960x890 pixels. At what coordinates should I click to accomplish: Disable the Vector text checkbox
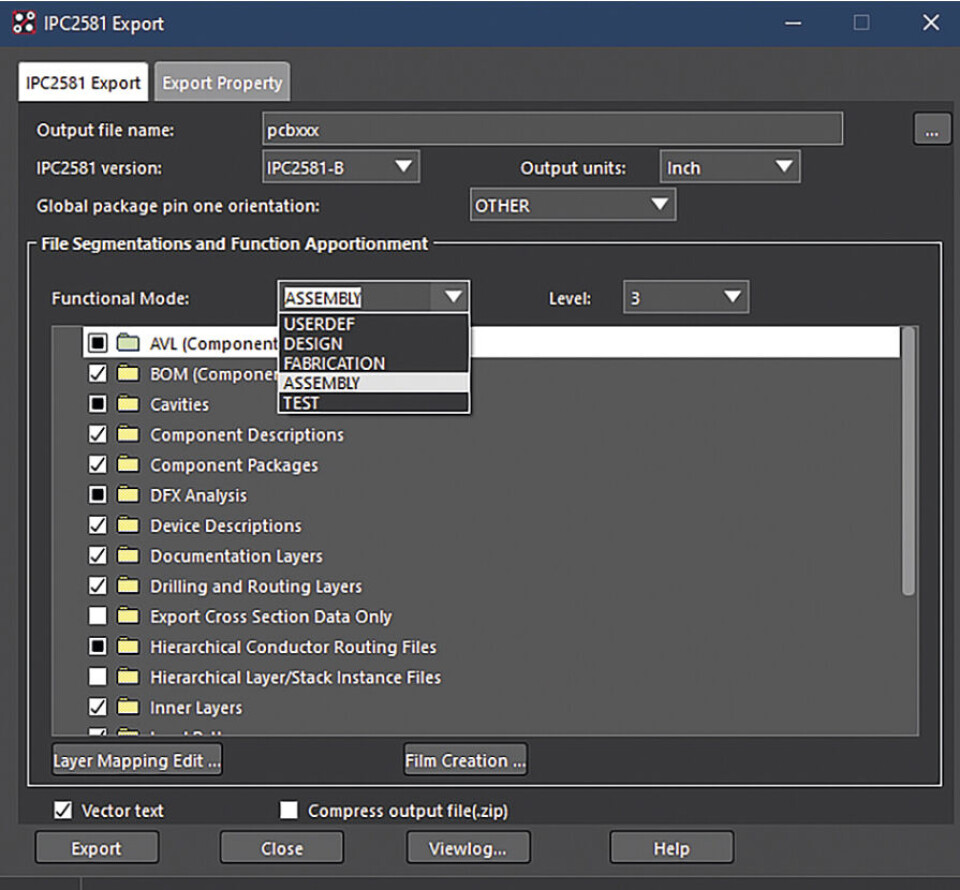point(62,810)
